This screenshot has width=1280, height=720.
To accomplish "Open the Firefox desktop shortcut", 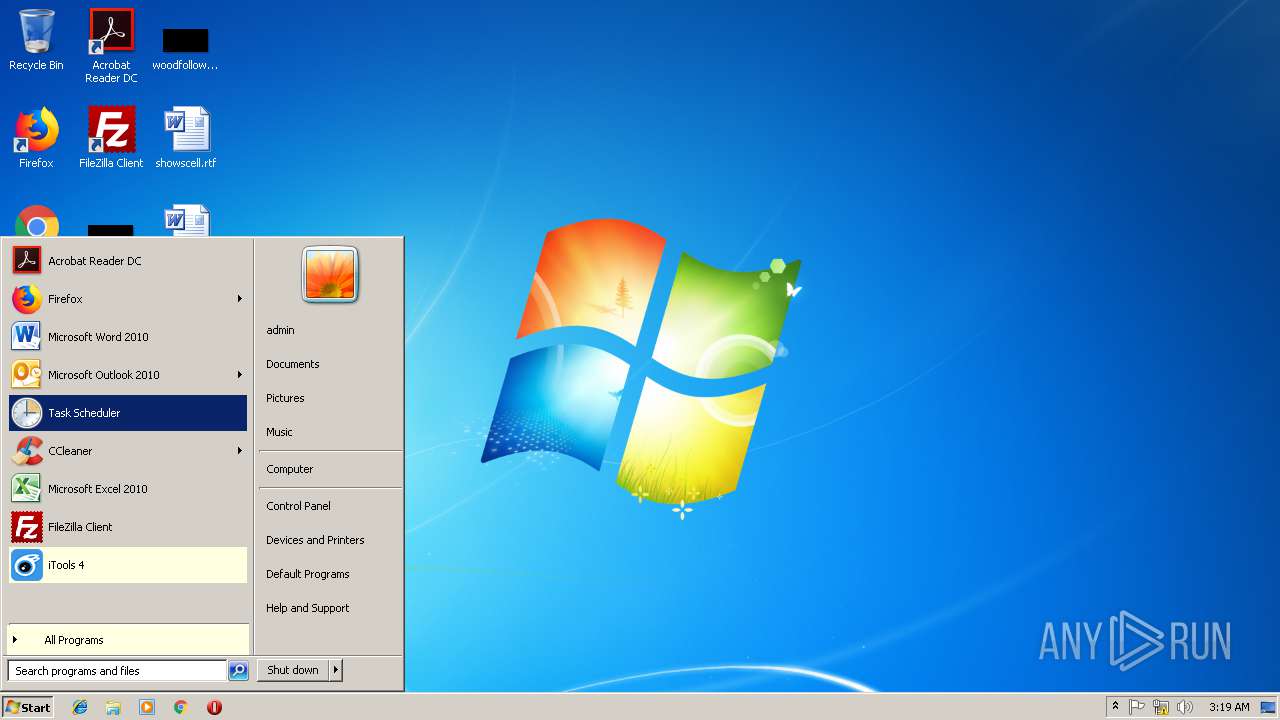I will (x=36, y=137).
